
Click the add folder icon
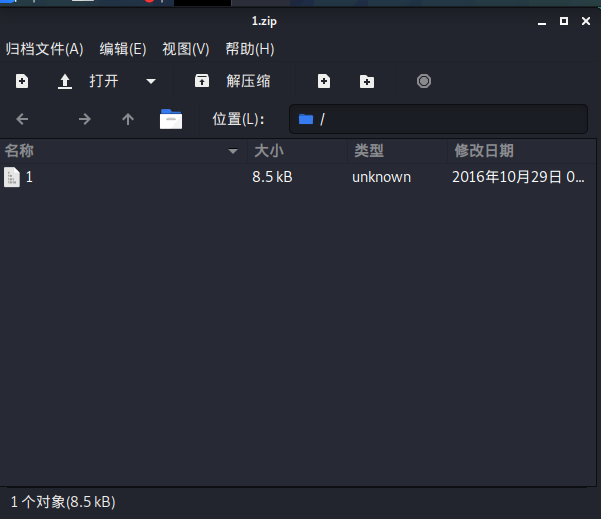[x=367, y=81]
